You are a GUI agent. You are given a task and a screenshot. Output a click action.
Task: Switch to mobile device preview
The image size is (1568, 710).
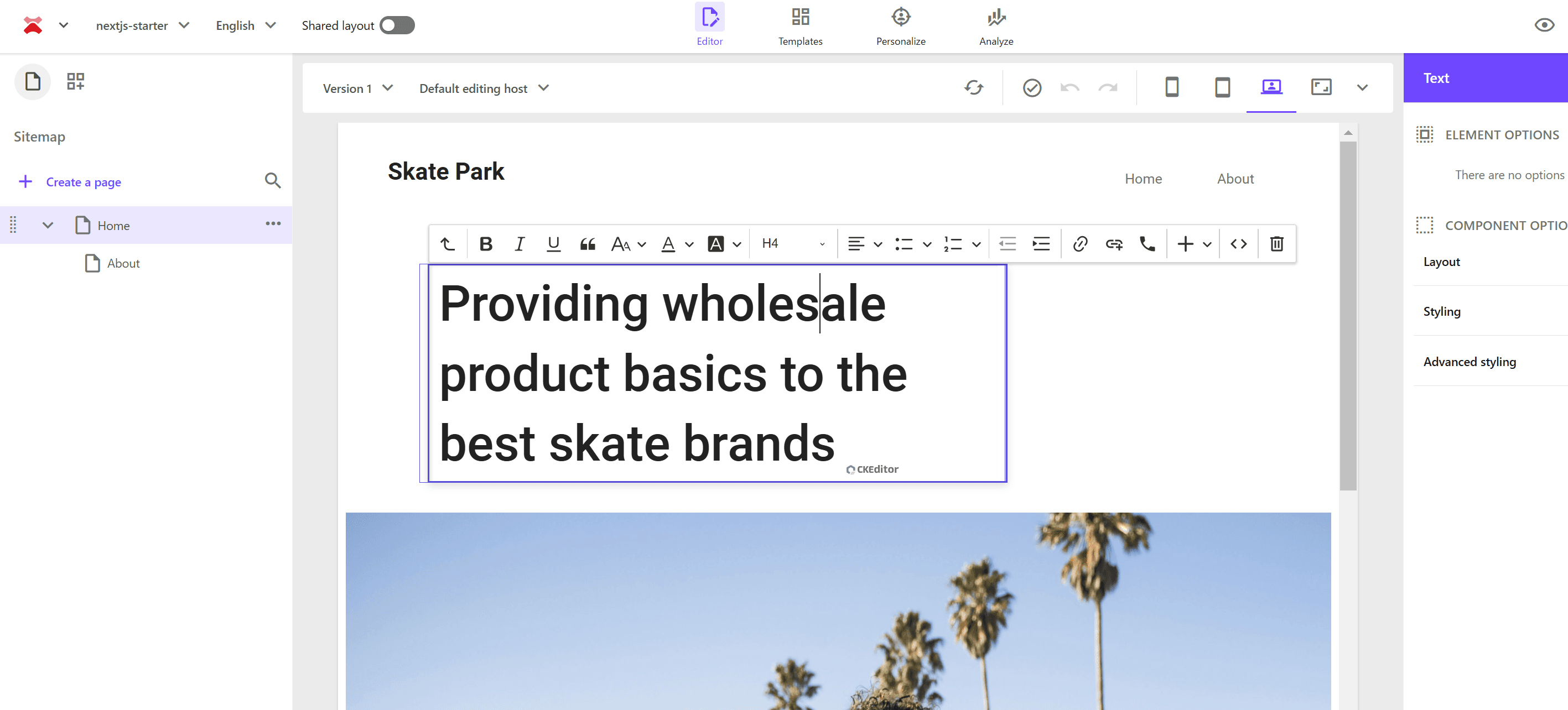(1172, 87)
